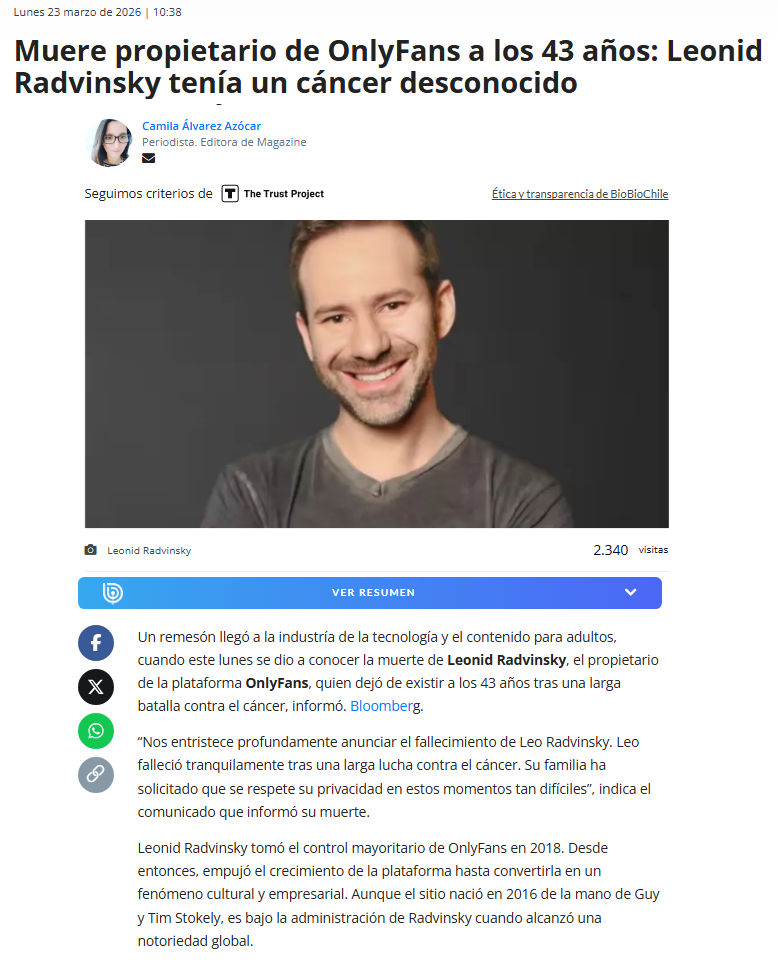Share article on Facebook
This screenshot has height=965, width=778.
pyautogui.click(x=95, y=643)
